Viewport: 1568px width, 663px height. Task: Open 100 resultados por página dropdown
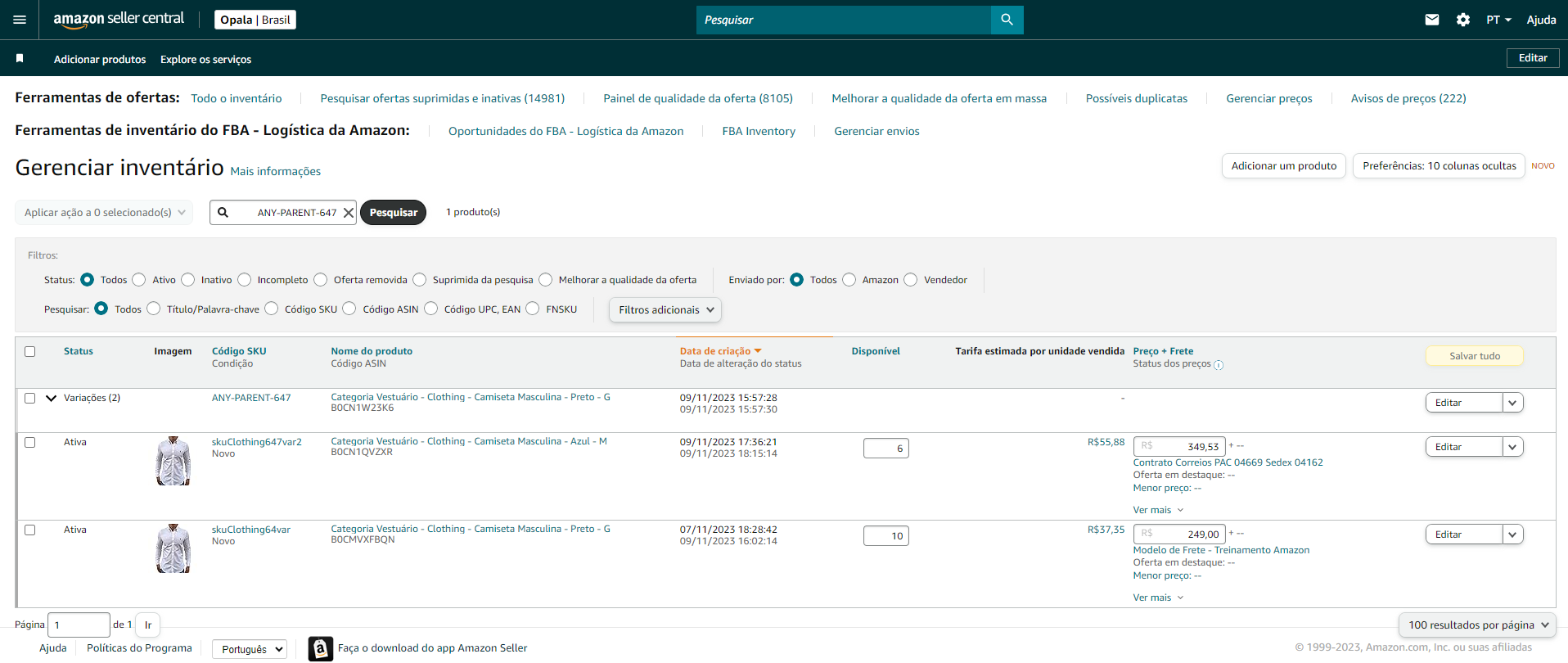point(1477,625)
